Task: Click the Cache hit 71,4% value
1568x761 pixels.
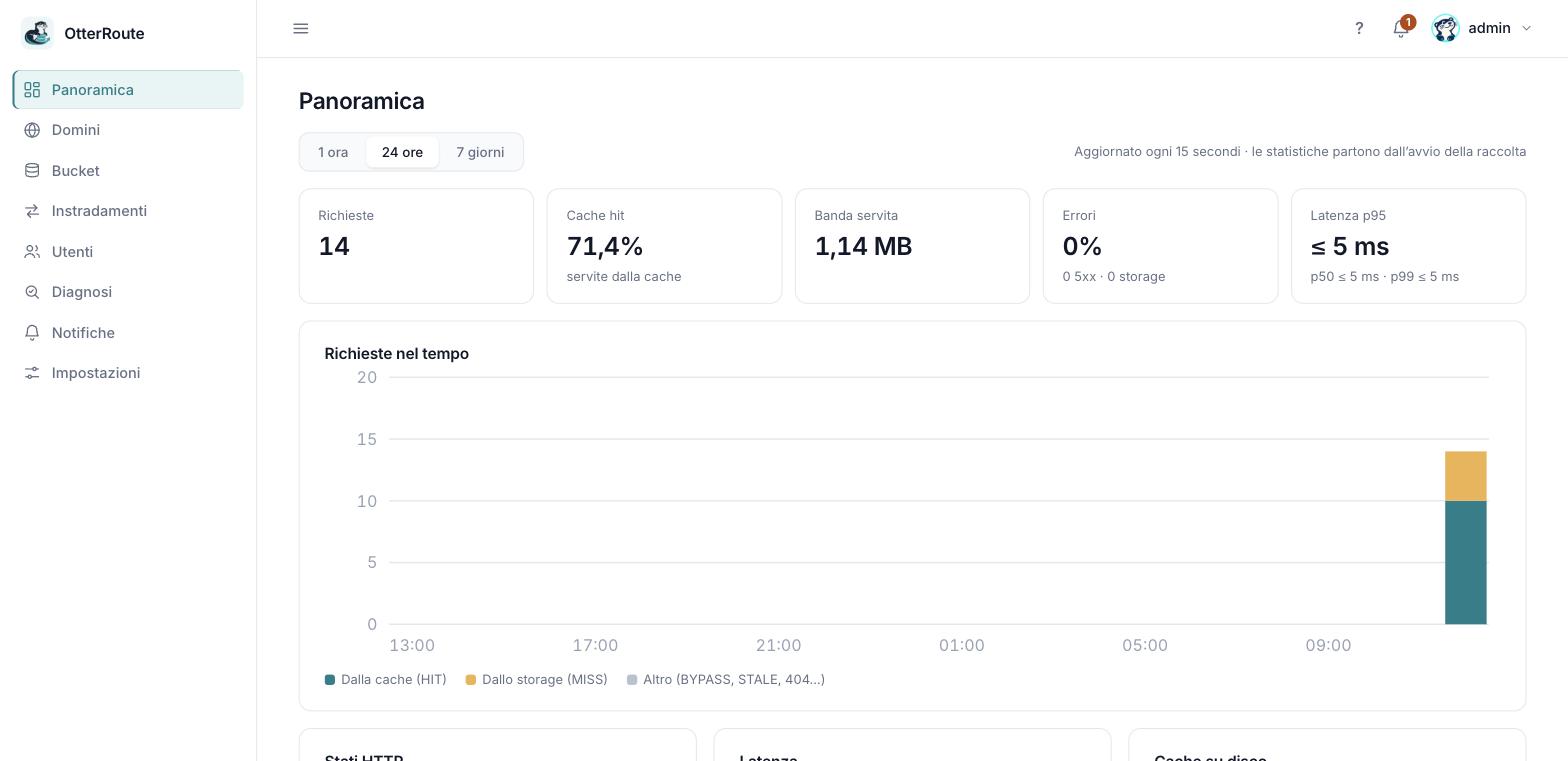Action: pos(605,247)
